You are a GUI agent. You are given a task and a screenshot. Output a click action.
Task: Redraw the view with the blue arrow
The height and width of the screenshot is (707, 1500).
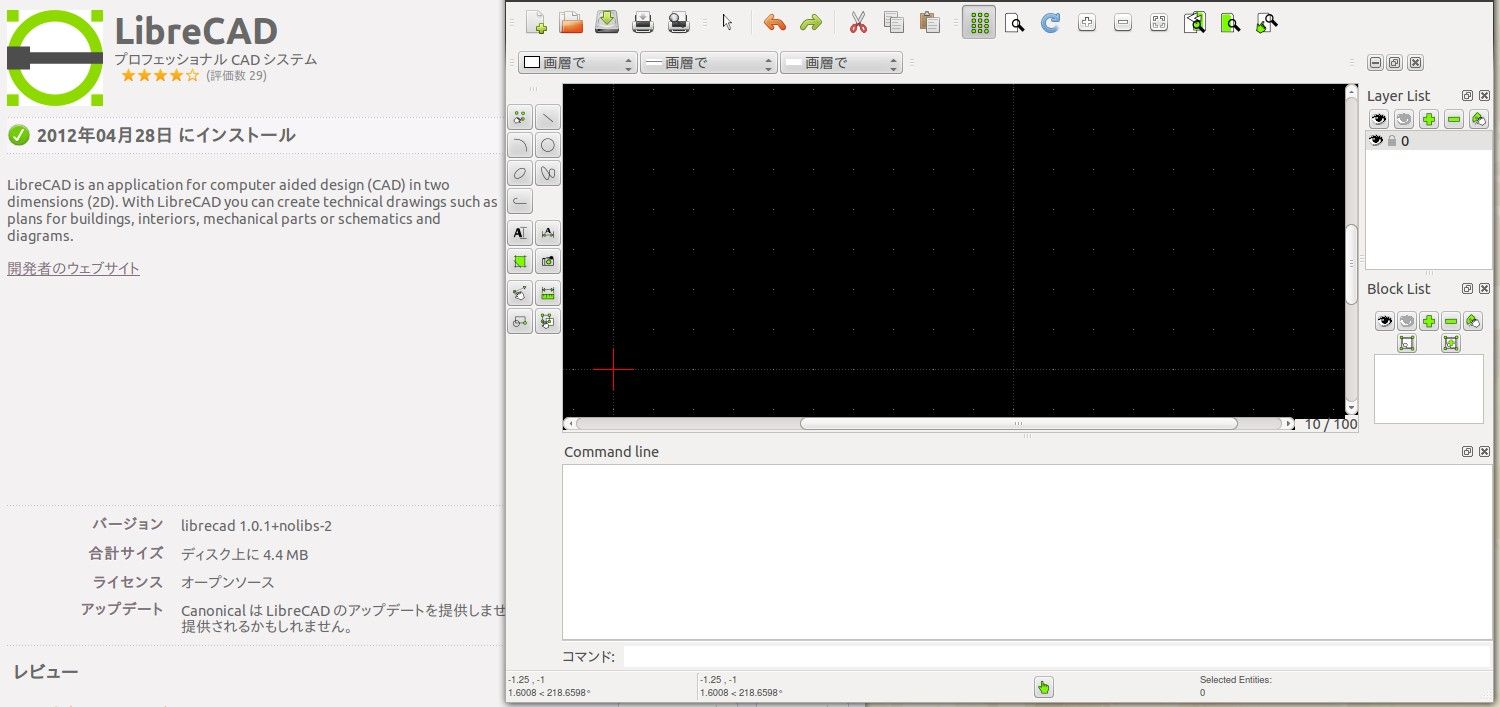(x=1050, y=22)
